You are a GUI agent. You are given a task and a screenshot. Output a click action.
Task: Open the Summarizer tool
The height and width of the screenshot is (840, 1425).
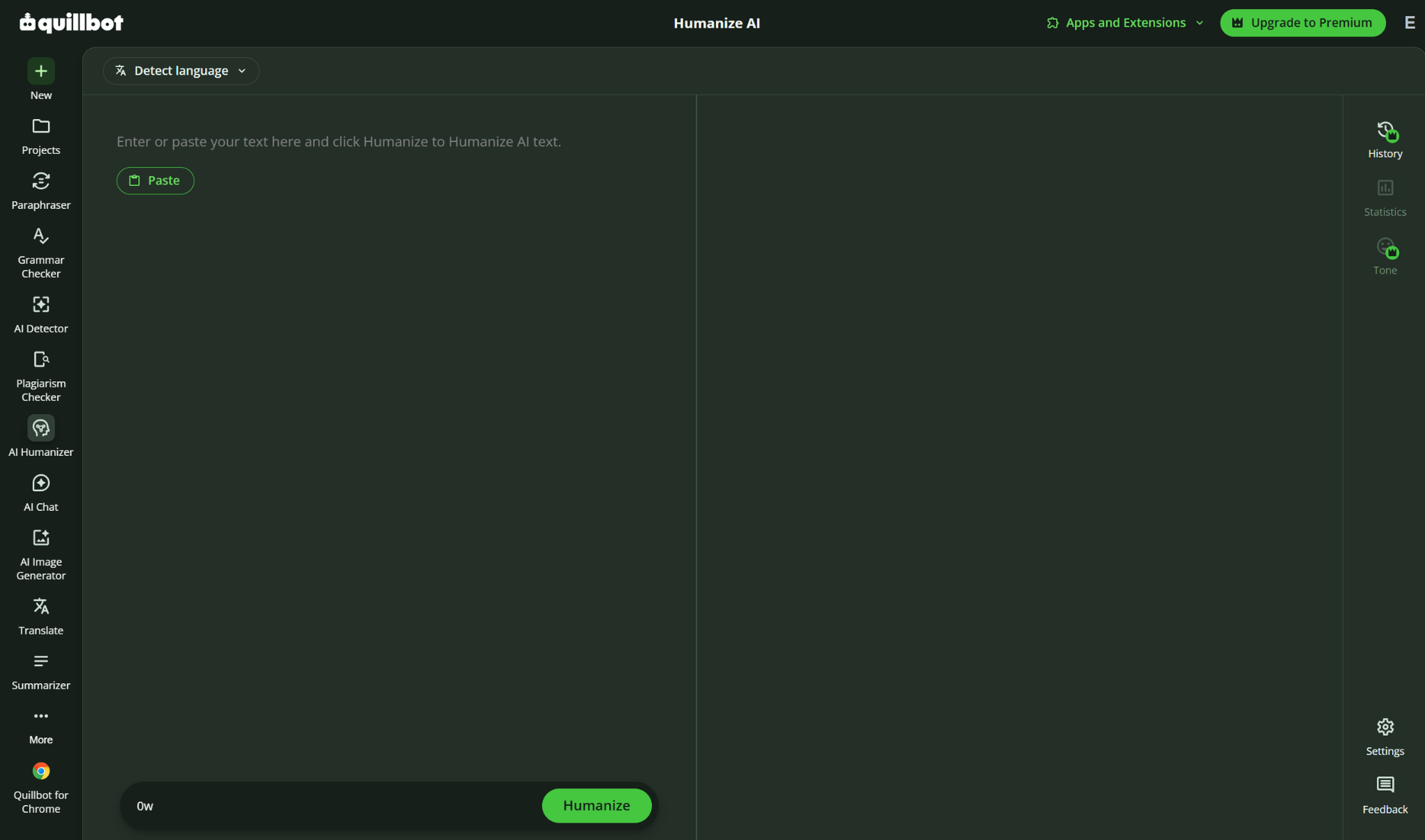click(41, 671)
